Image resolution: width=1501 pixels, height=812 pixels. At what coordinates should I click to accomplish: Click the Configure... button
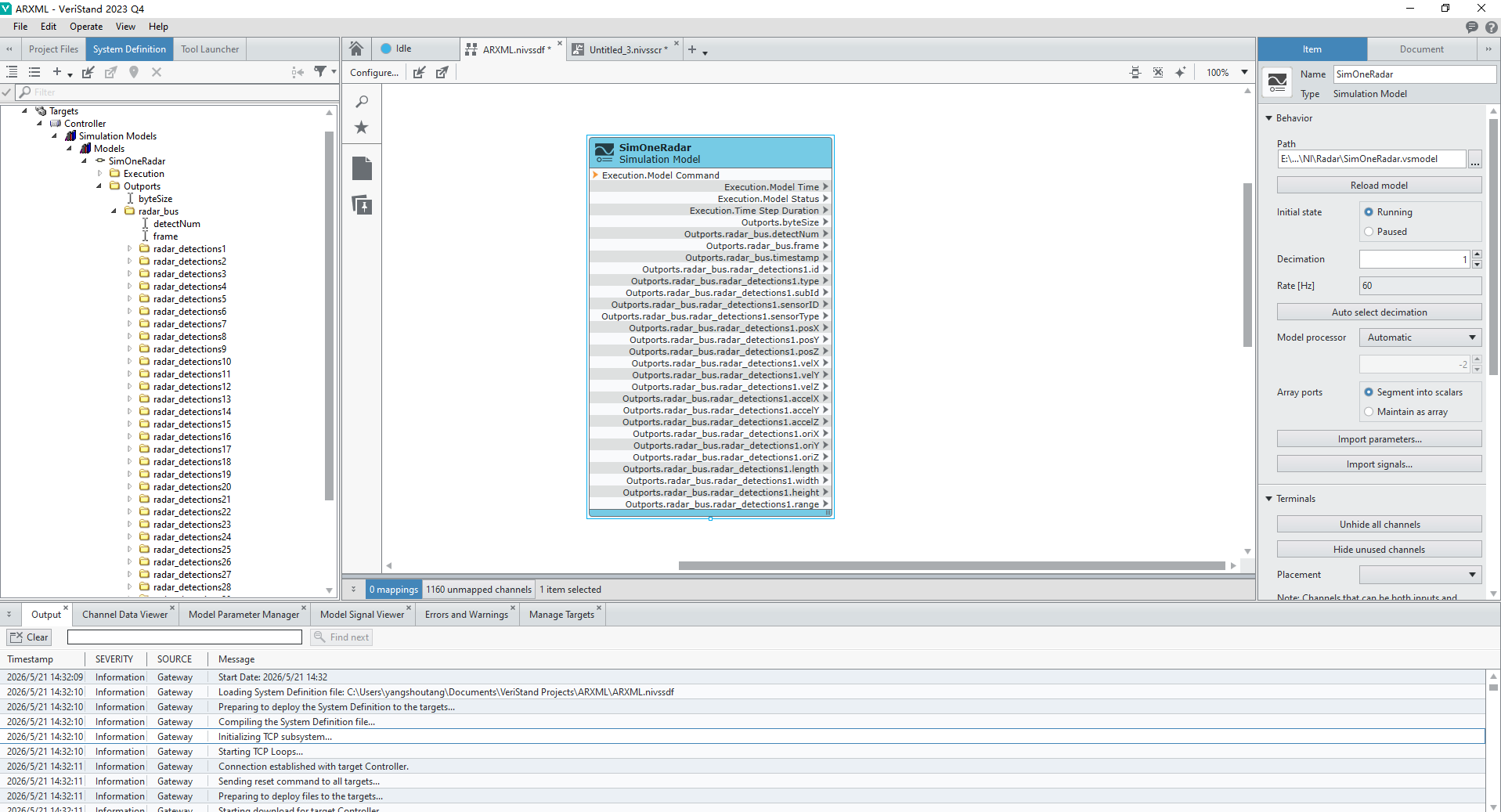[x=374, y=73]
